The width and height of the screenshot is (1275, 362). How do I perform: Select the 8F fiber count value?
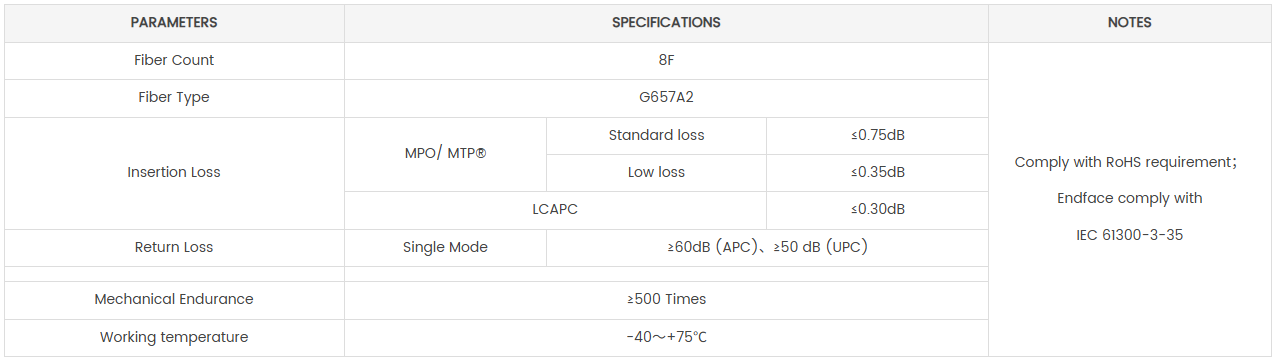pyautogui.click(x=666, y=61)
